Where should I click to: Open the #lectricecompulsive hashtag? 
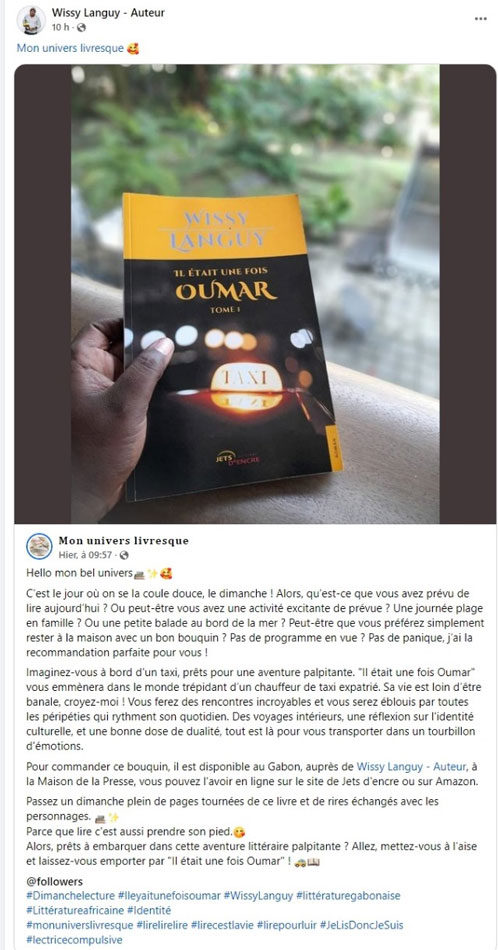74,940
